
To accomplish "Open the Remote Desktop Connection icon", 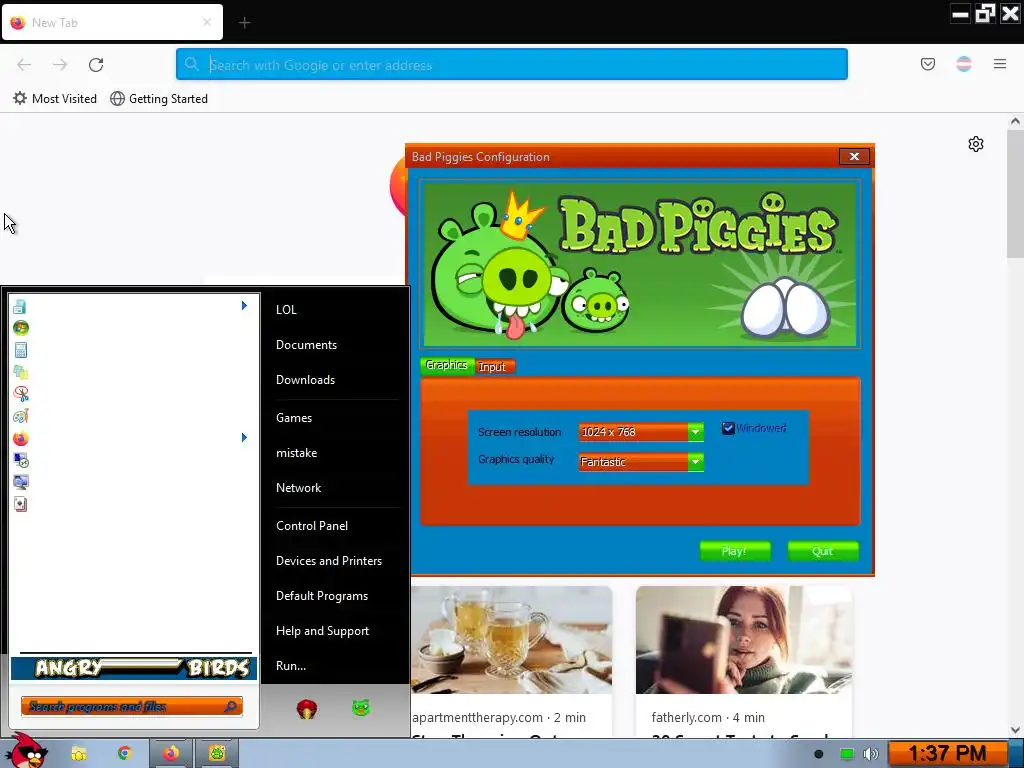I will point(20,460).
